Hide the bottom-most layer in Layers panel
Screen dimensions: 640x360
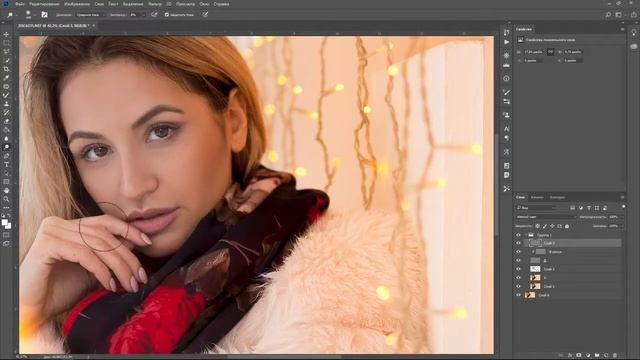(x=518, y=295)
